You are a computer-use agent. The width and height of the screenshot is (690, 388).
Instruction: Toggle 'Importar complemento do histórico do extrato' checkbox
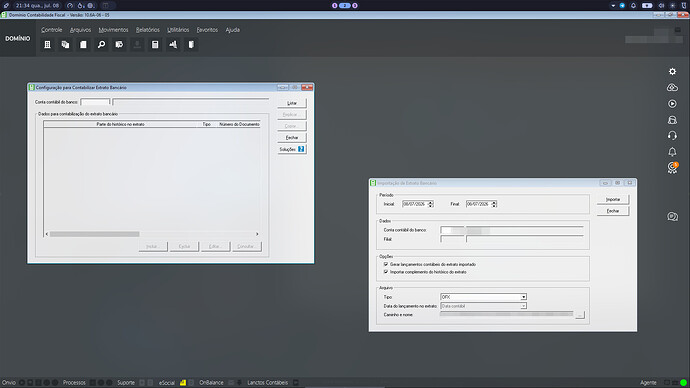click(386, 272)
